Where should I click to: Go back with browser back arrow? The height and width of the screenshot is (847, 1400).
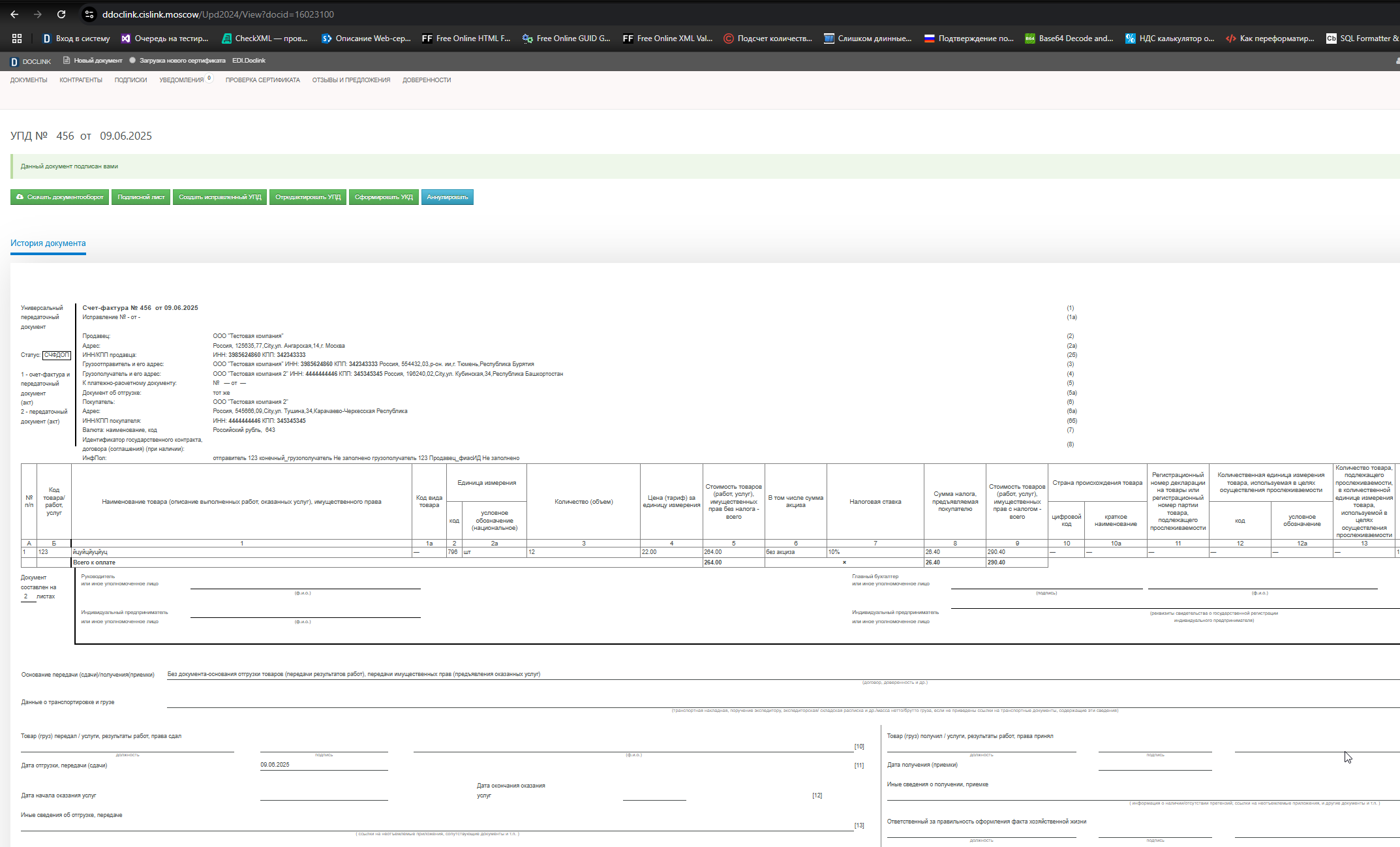[x=14, y=14]
